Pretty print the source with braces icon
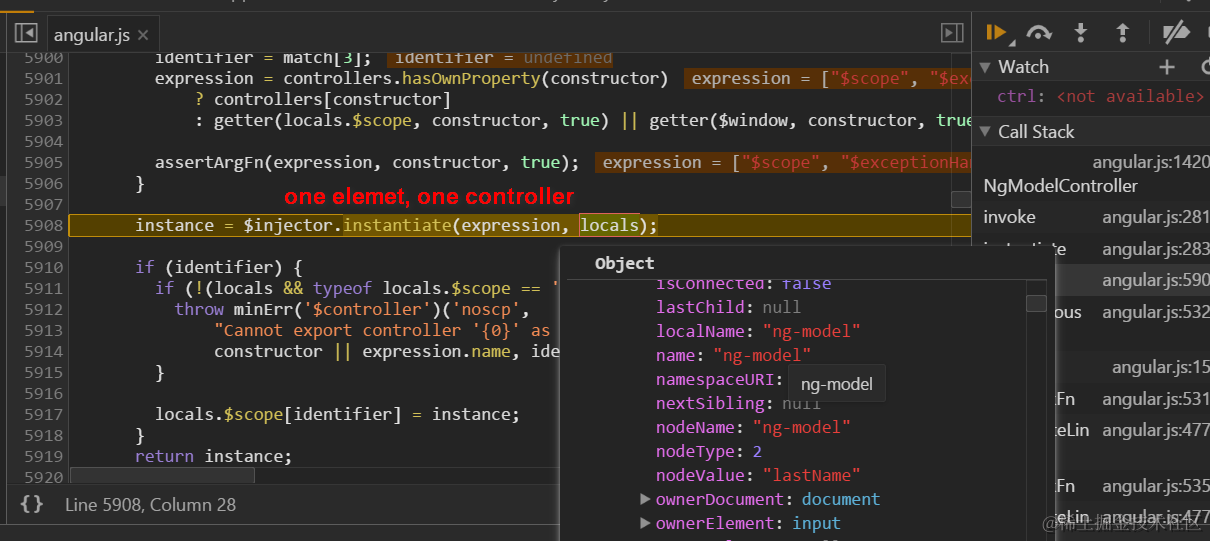 32,504
